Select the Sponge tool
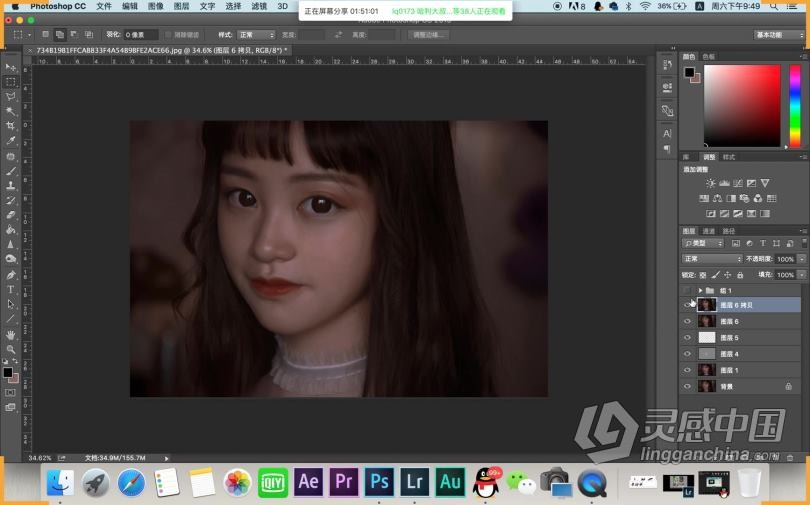 (10, 259)
